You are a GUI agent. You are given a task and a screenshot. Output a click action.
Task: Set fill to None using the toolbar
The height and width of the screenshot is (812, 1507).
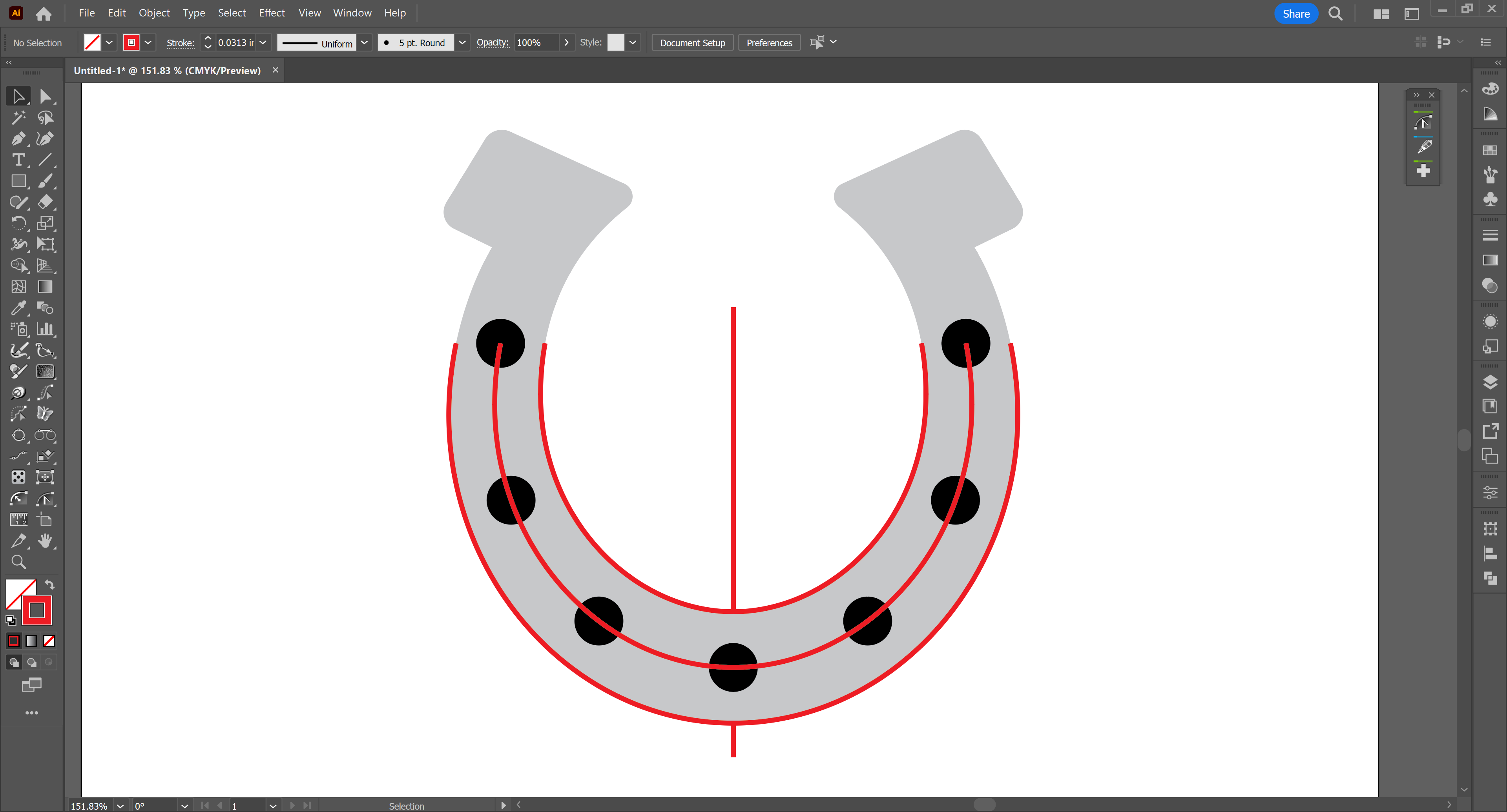49,641
